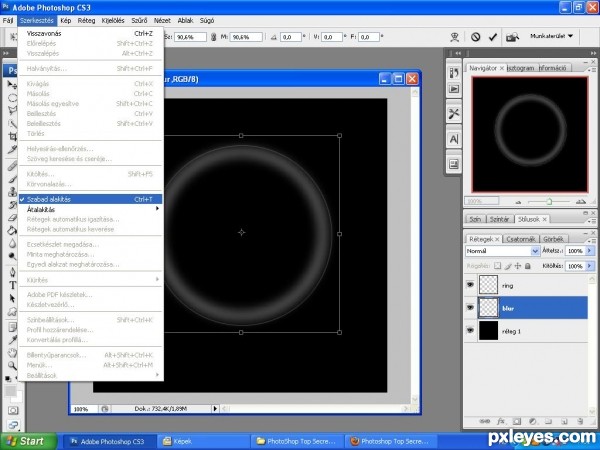Select the Pen tool

(12, 272)
